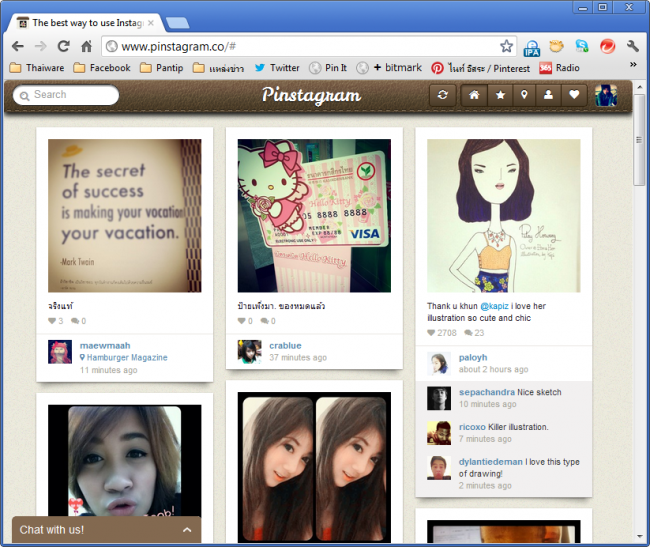Open the Hello Kitty Visa card photo

(x=314, y=215)
